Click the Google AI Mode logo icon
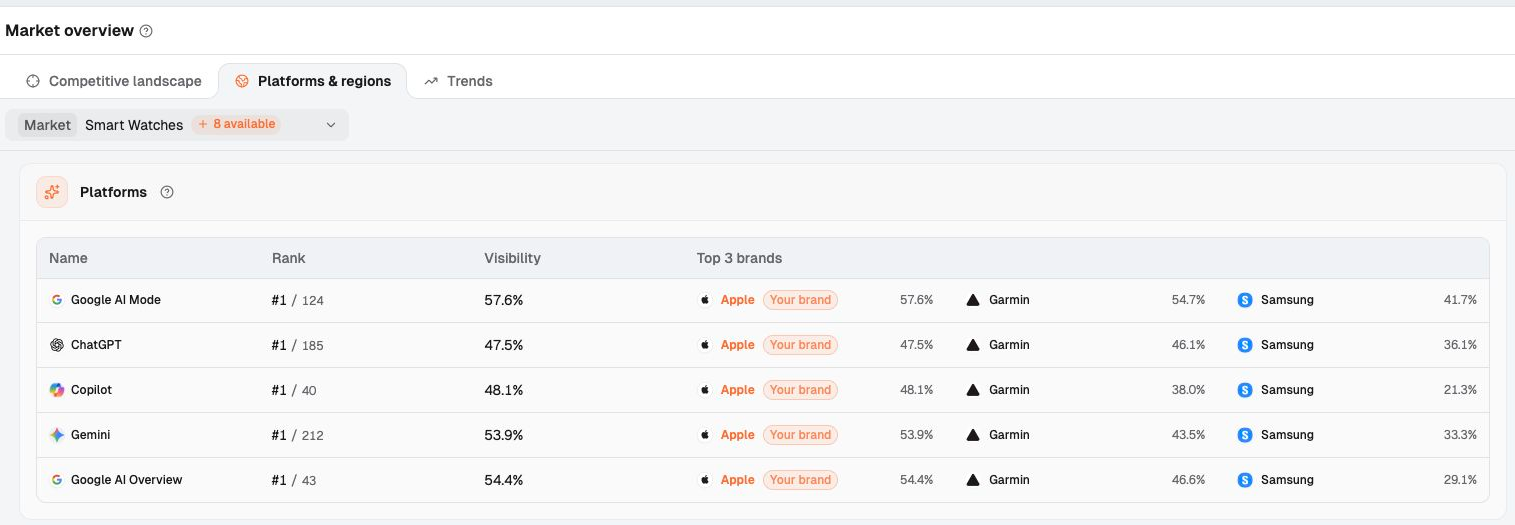 (57, 300)
